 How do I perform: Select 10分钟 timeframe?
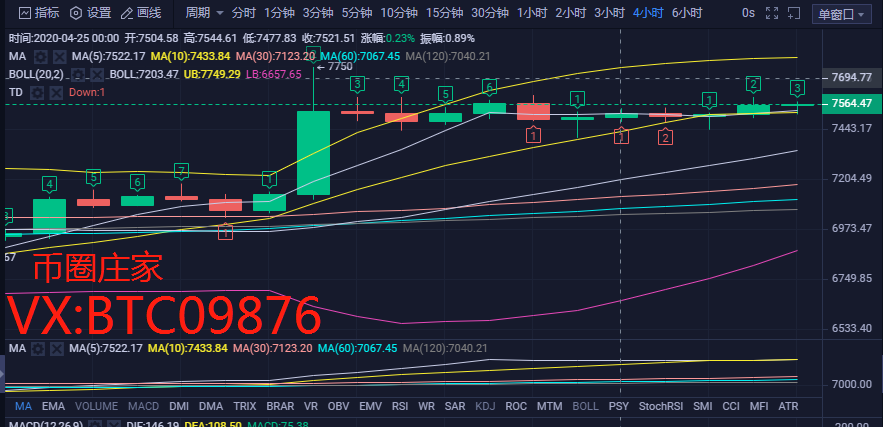[x=399, y=13]
